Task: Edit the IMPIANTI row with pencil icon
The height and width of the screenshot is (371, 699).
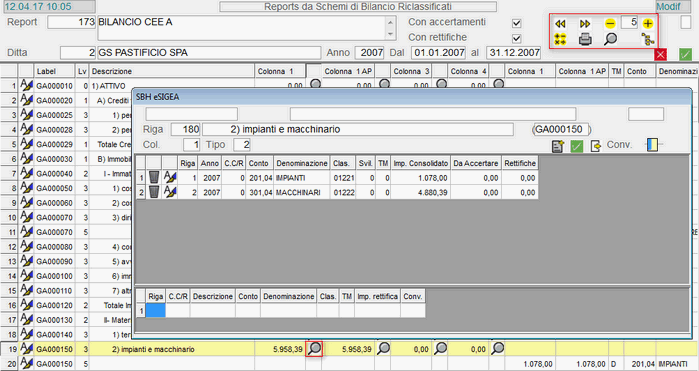Action: click(x=170, y=177)
